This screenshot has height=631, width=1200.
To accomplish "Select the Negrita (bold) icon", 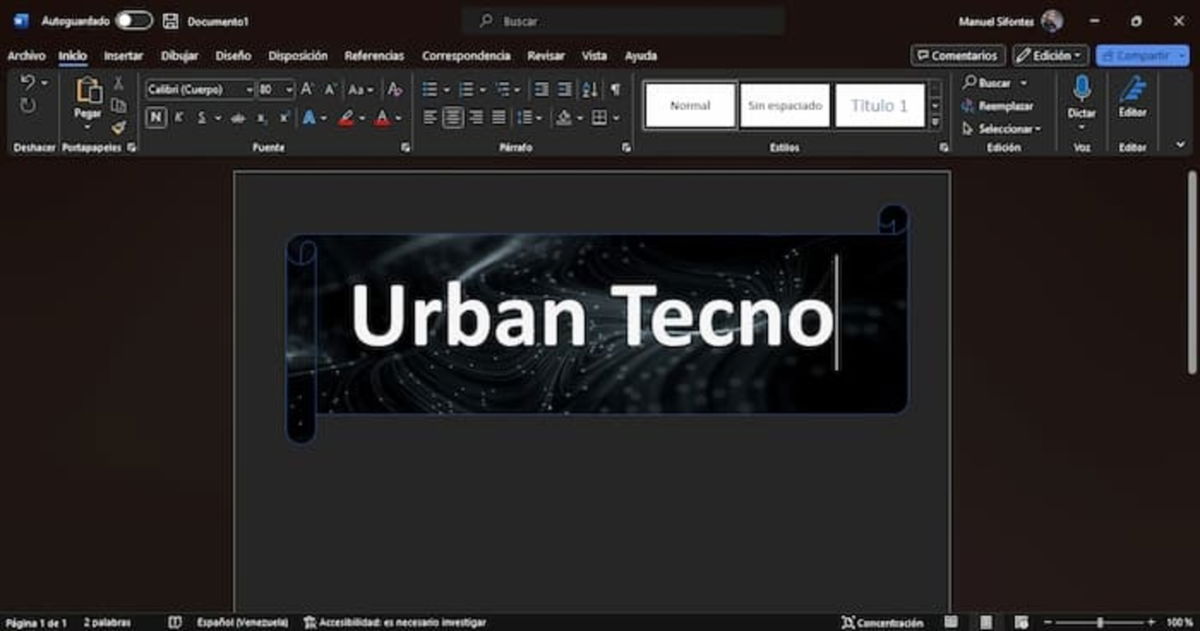I will [x=155, y=118].
